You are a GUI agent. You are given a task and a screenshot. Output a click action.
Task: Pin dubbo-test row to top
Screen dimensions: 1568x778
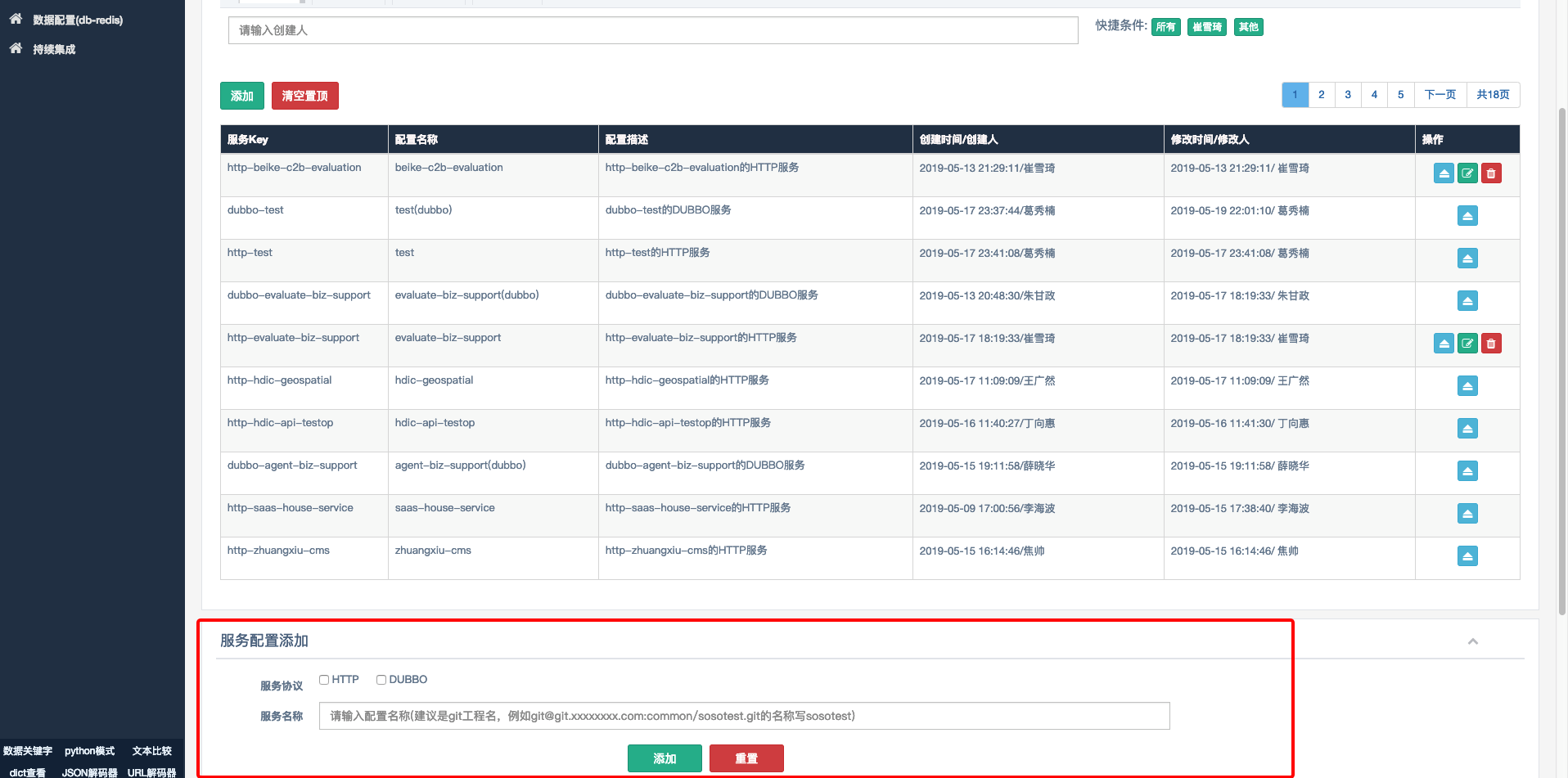[1467, 216]
